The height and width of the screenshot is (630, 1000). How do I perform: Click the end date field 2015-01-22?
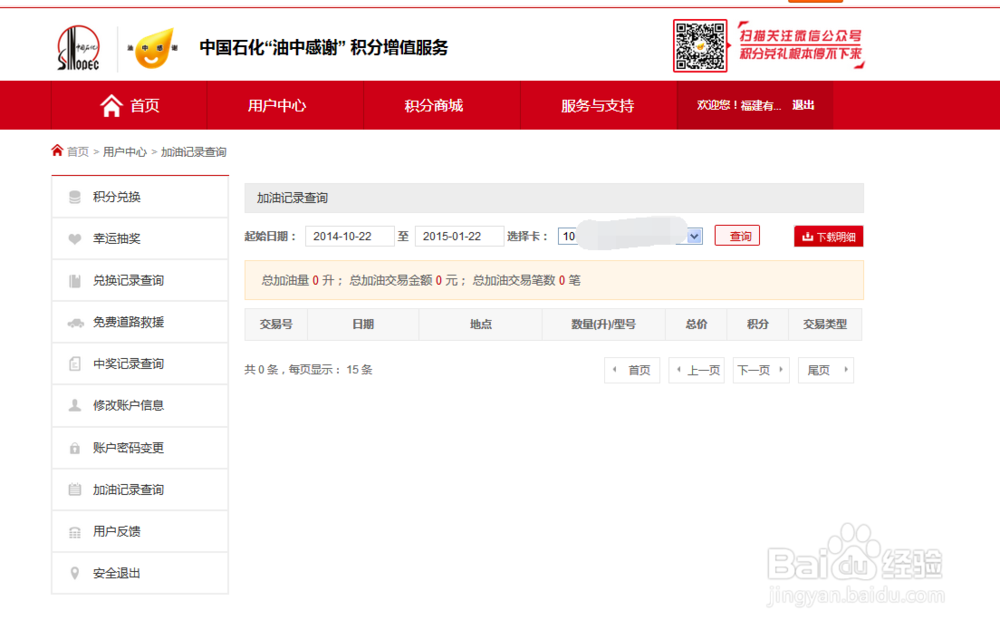[x=459, y=236]
